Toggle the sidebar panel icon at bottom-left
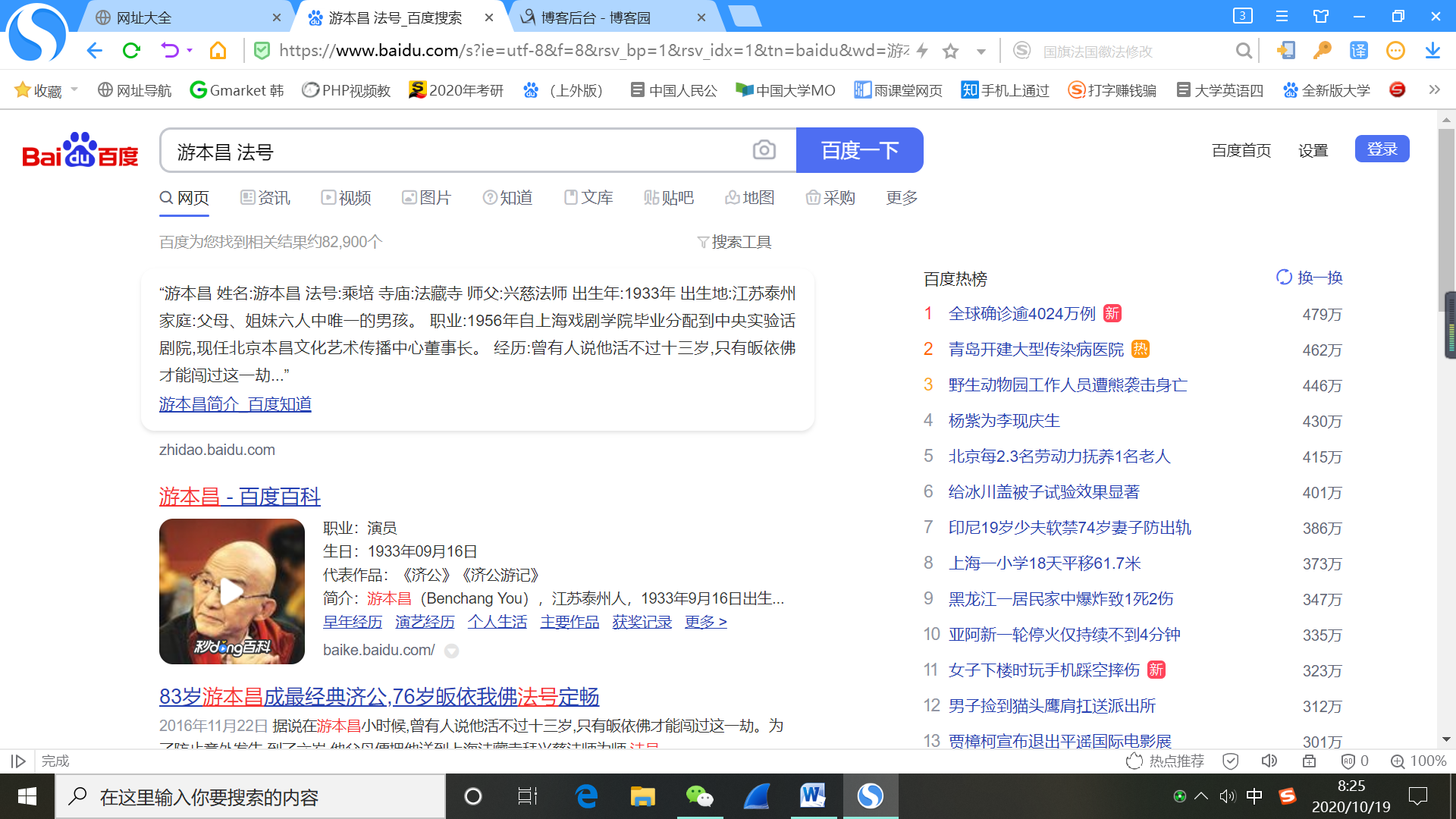Viewport: 1456px width, 819px height. click(x=19, y=761)
